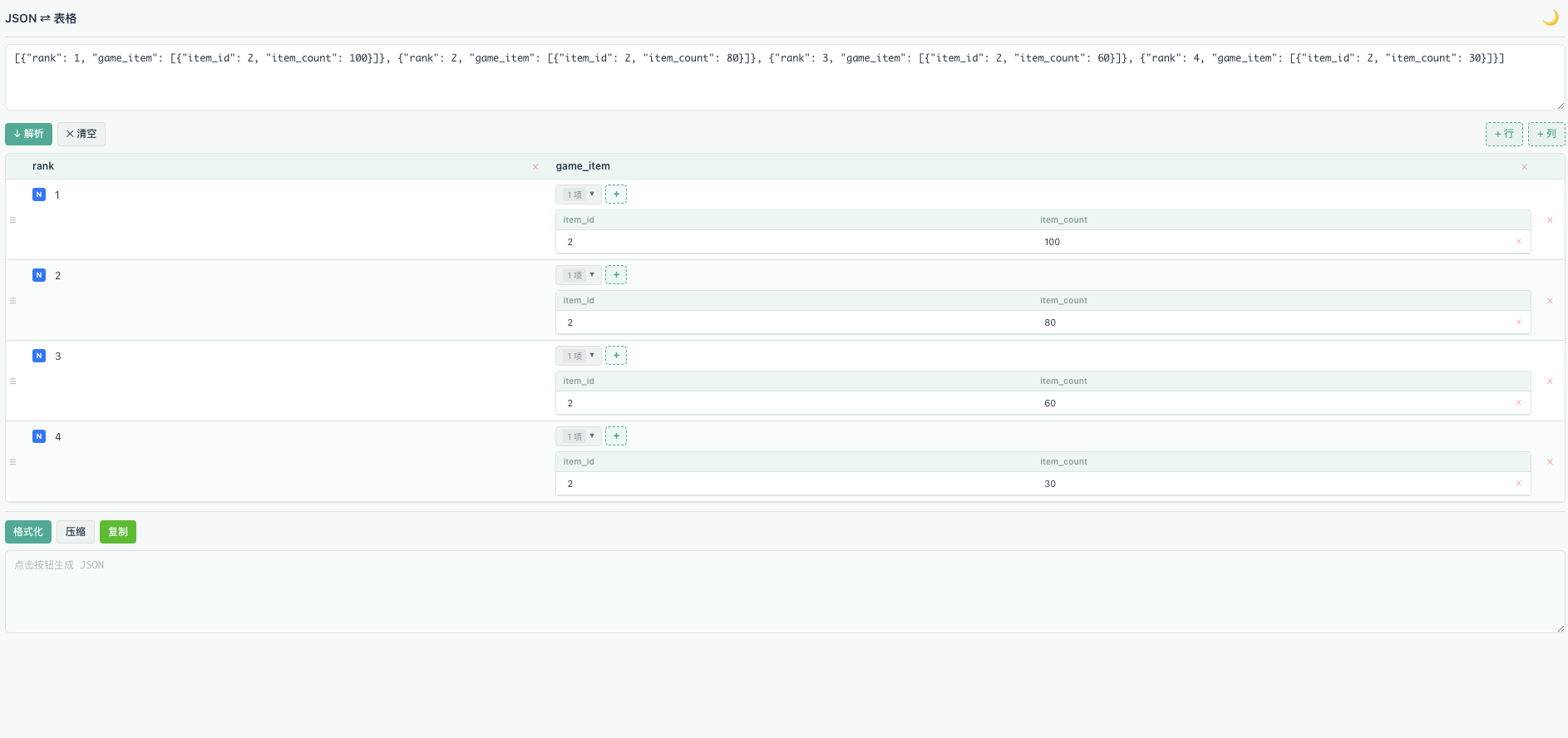Grab the drag handle of rank 4 row
1568x738 pixels.
[x=12, y=462]
